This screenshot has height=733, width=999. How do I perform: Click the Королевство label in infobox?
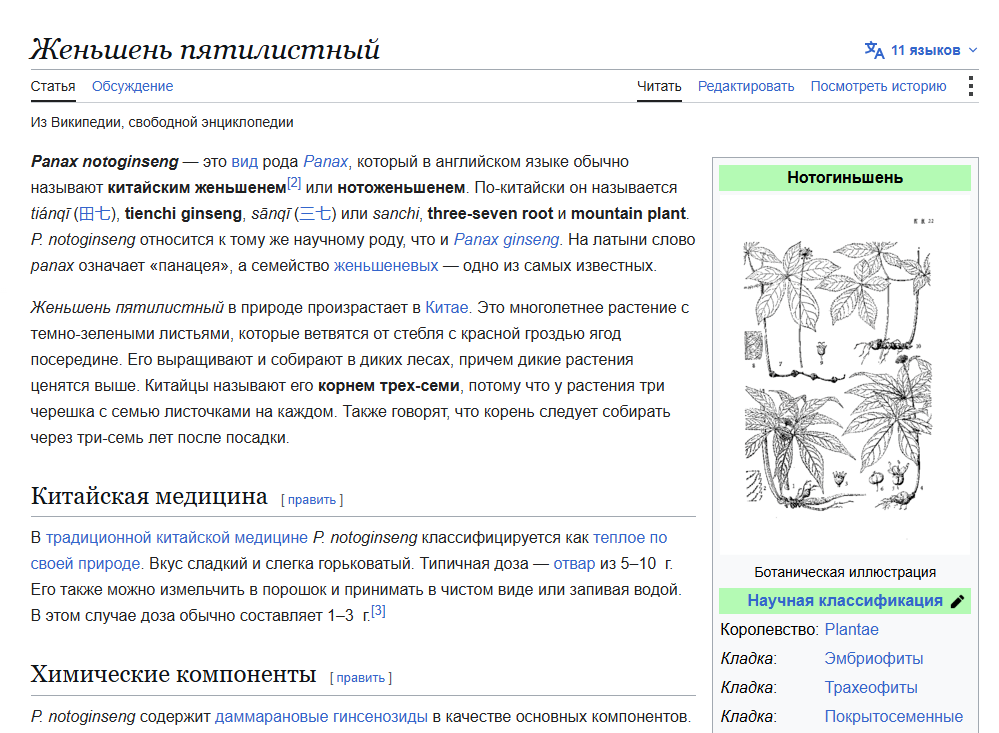click(769, 630)
